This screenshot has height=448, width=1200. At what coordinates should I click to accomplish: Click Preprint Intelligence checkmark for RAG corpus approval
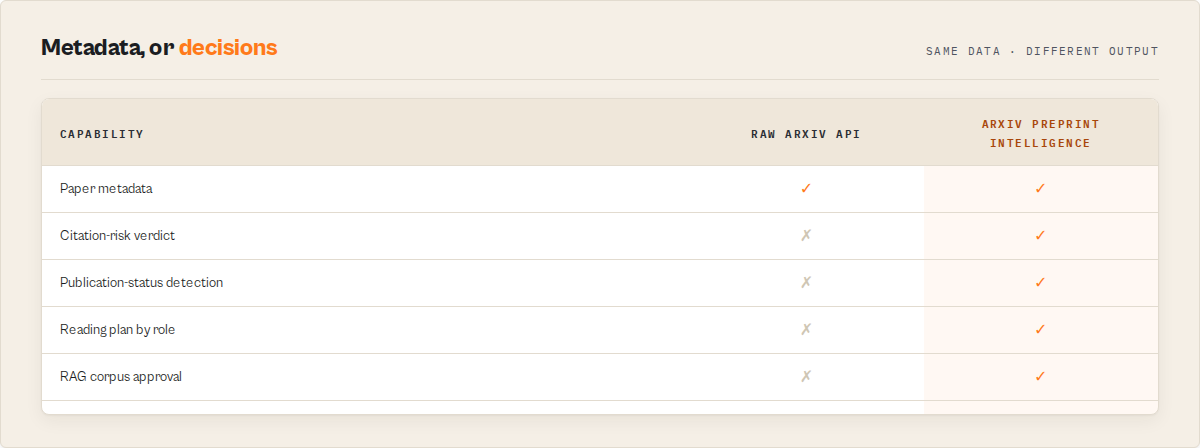pos(1040,376)
